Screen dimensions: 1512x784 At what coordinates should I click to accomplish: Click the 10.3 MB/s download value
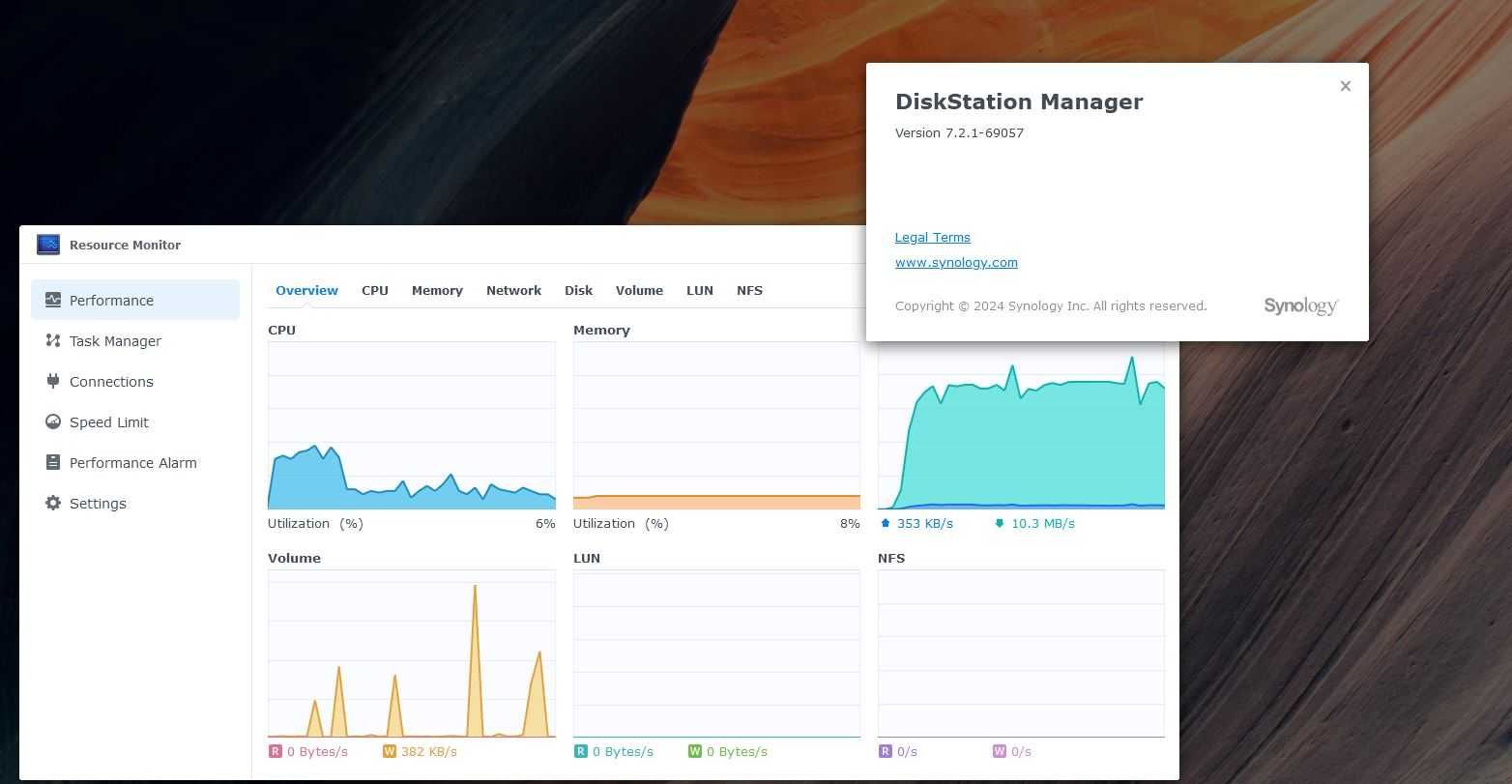click(1043, 523)
